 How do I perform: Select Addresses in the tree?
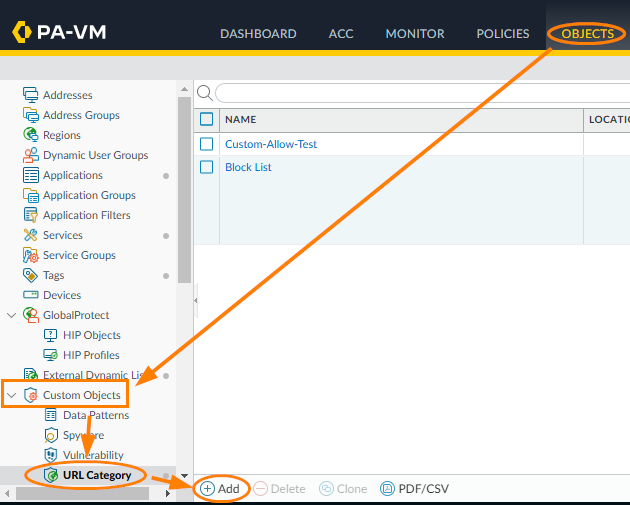tap(68, 95)
